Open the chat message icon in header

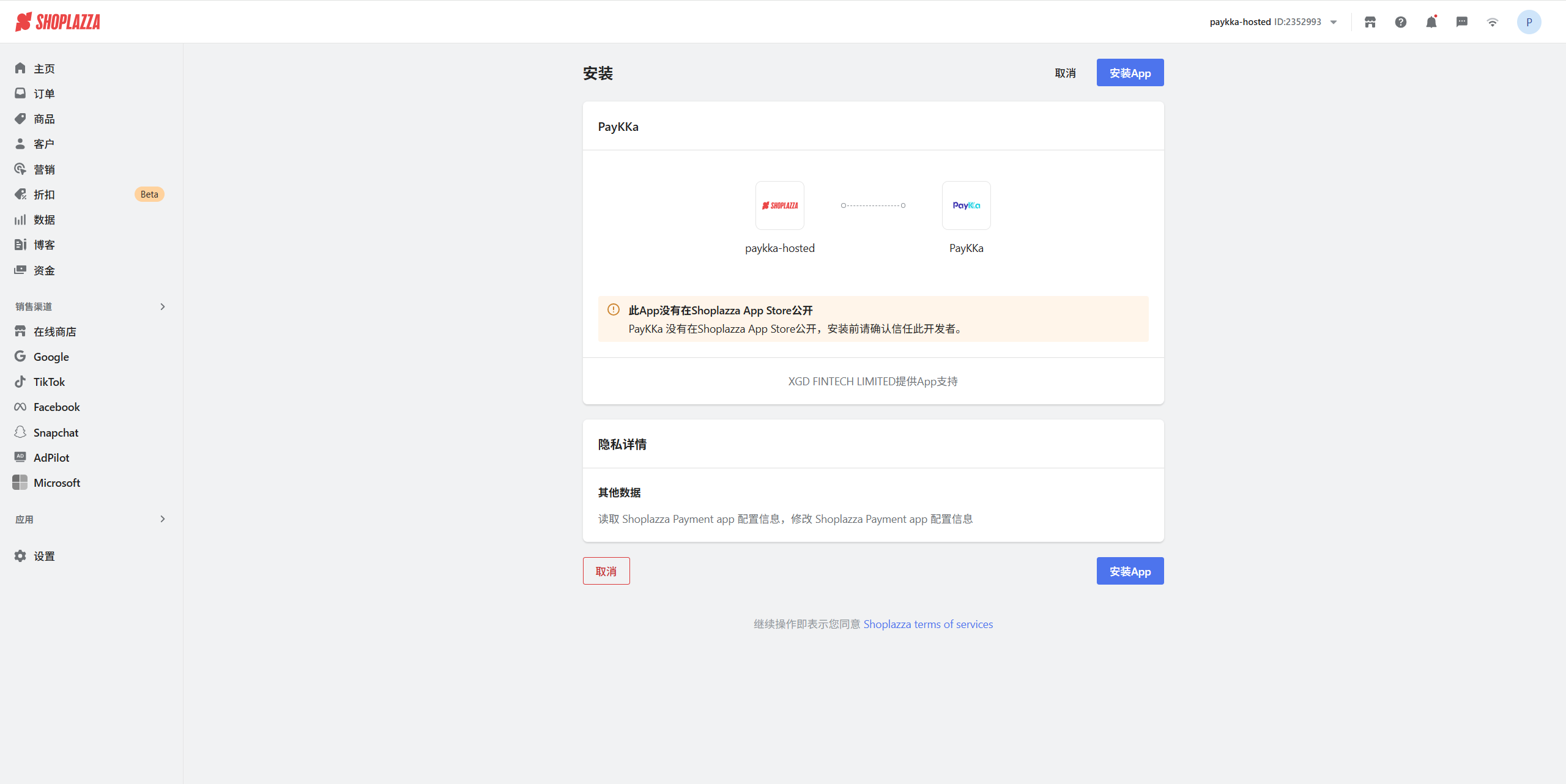pyautogui.click(x=1462, y=22)
